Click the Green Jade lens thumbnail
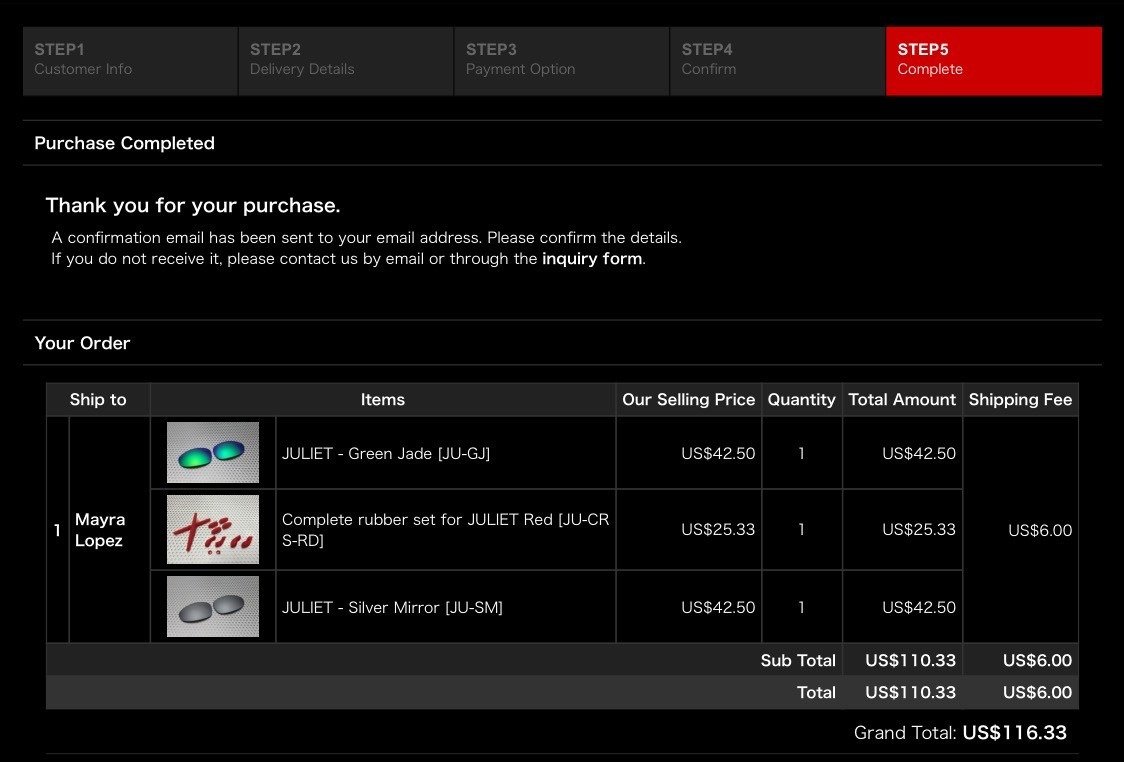This screenshot has width=1124, height=762. [213, 453]
